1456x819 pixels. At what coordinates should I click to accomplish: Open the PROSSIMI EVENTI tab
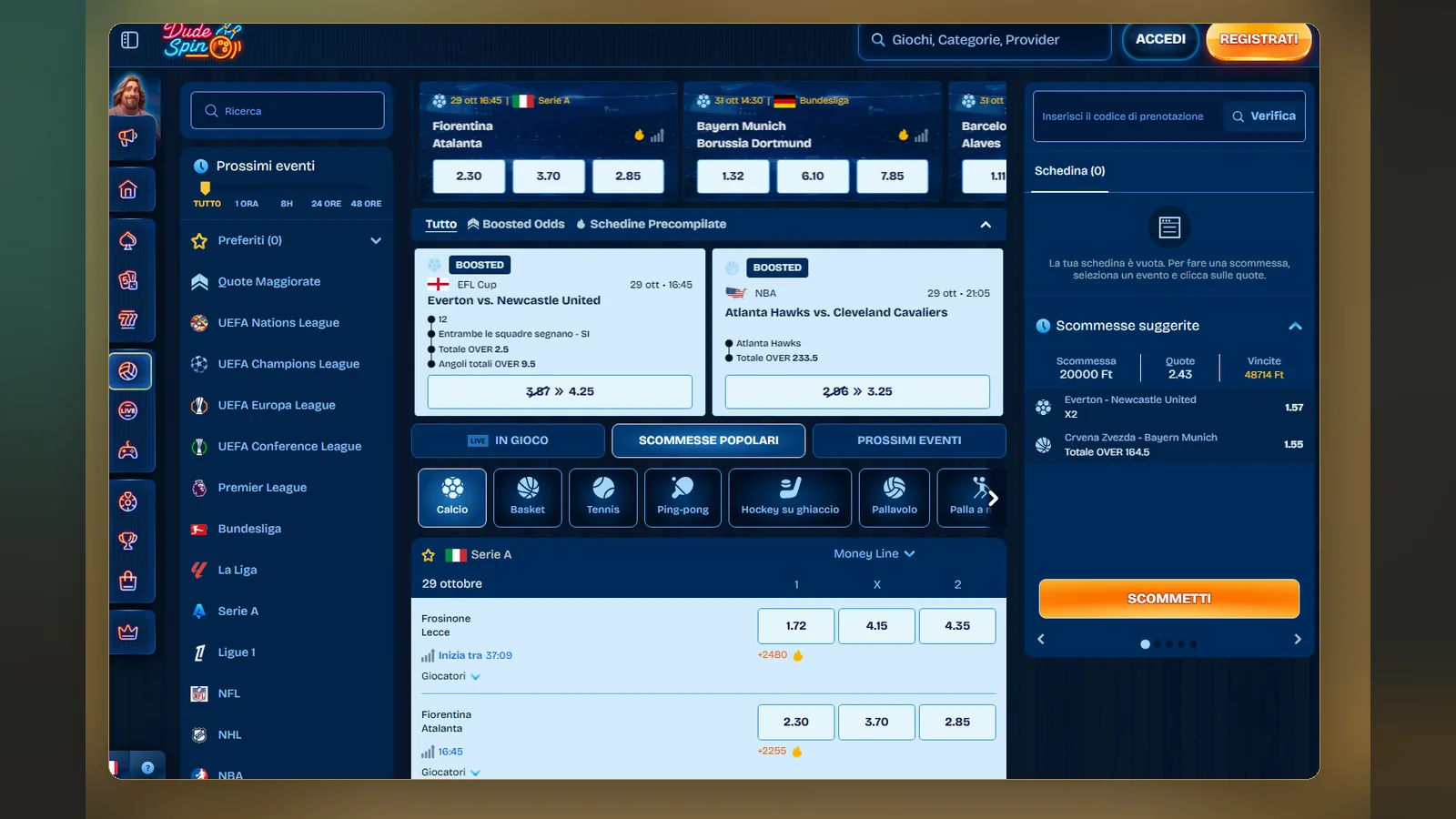pos(909,440)
